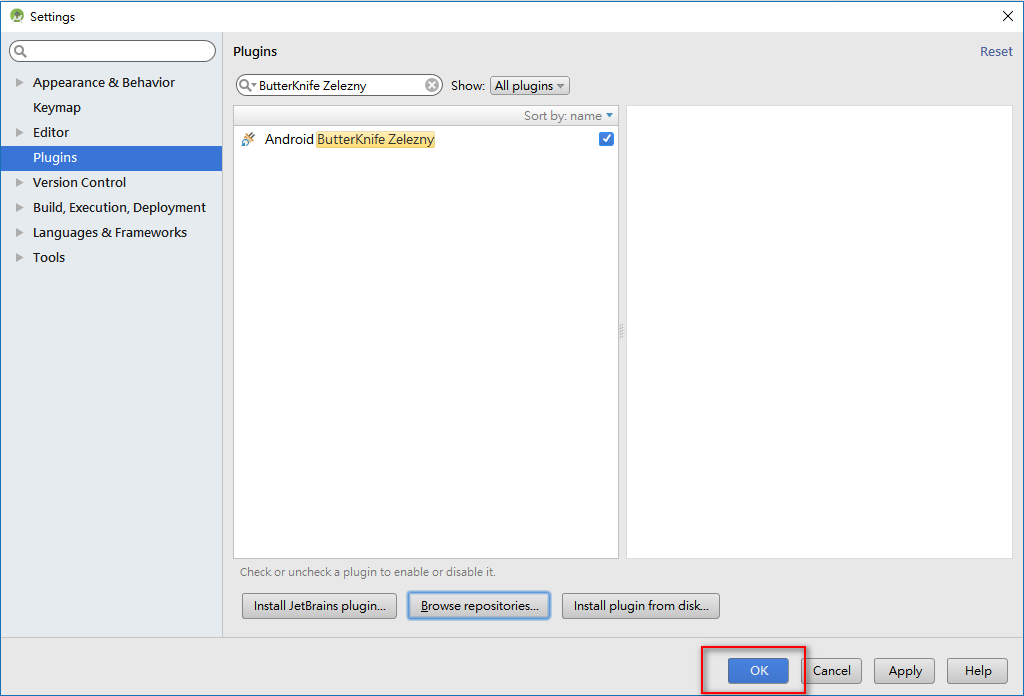Image resolution: width=1024 pixels, height=696 pixels.
Task: Expand the Version Control section
Action: coord(20,182)
